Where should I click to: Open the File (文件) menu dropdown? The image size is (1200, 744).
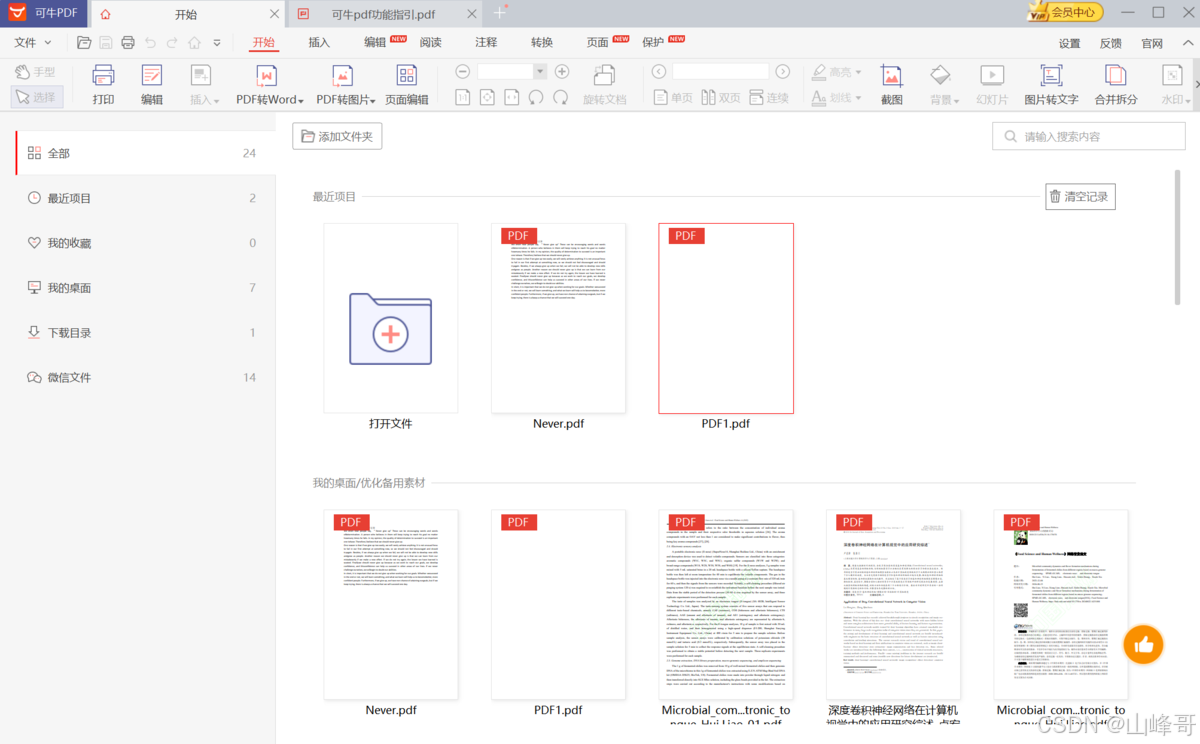point(33,43)
